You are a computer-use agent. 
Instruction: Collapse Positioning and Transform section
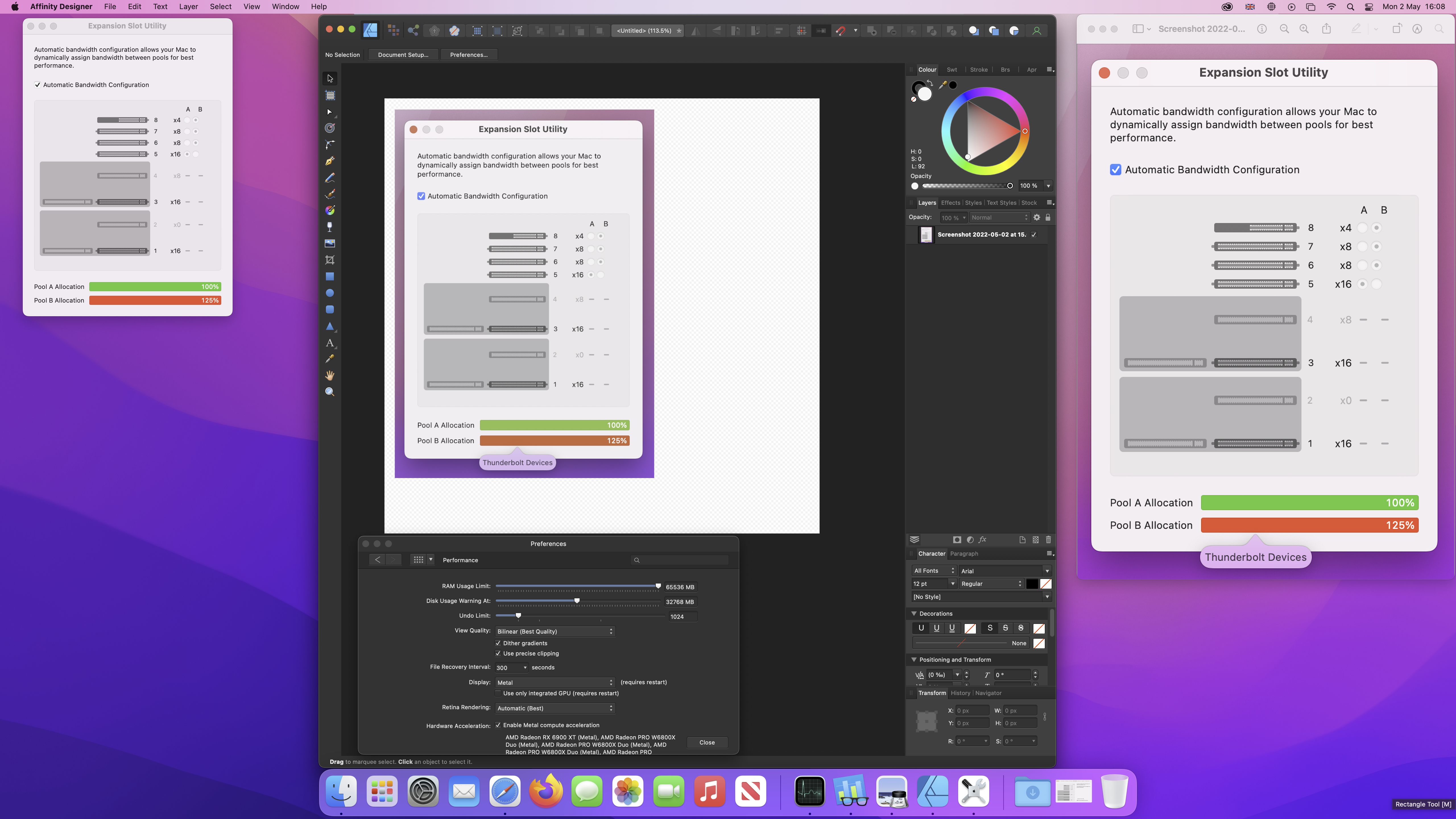[914, 660]
